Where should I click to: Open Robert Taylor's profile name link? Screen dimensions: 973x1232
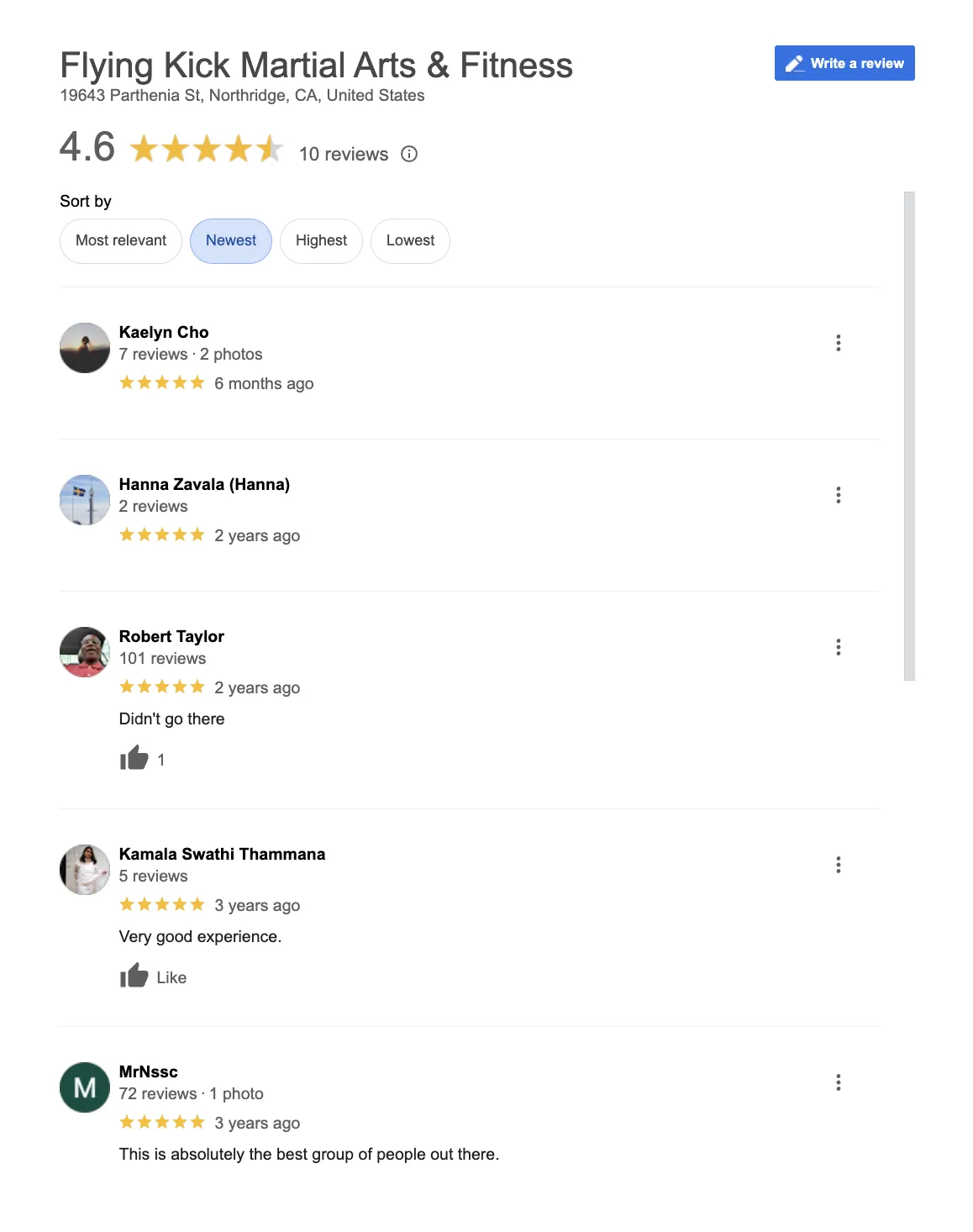171,636
